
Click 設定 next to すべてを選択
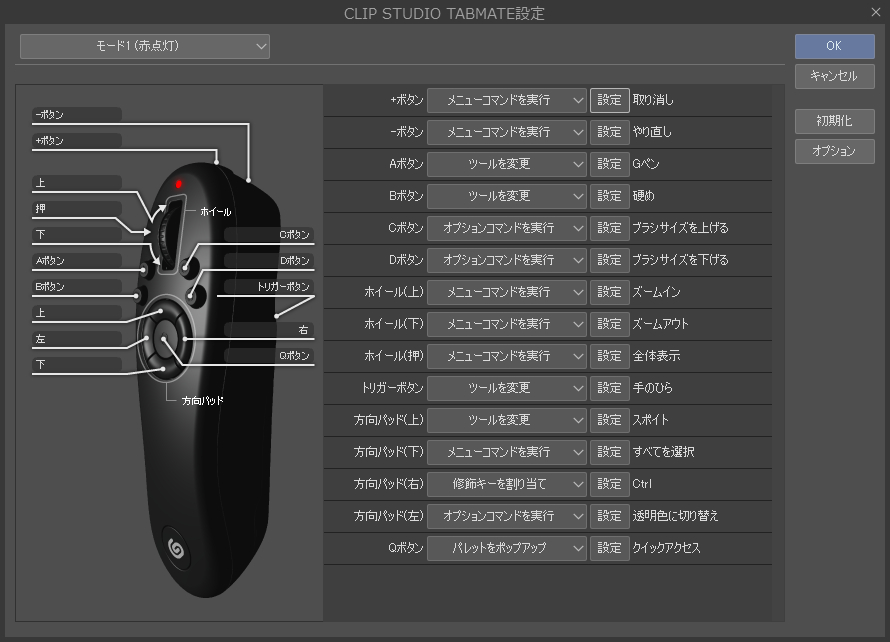(x=610, y=452)
